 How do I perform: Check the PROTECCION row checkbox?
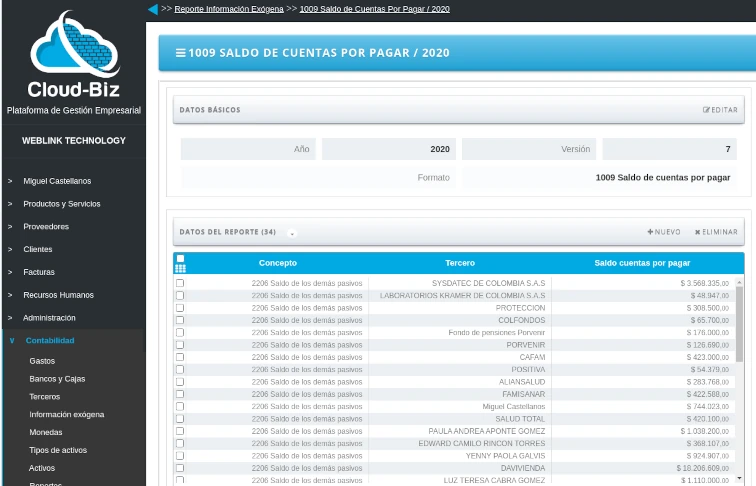180,308
